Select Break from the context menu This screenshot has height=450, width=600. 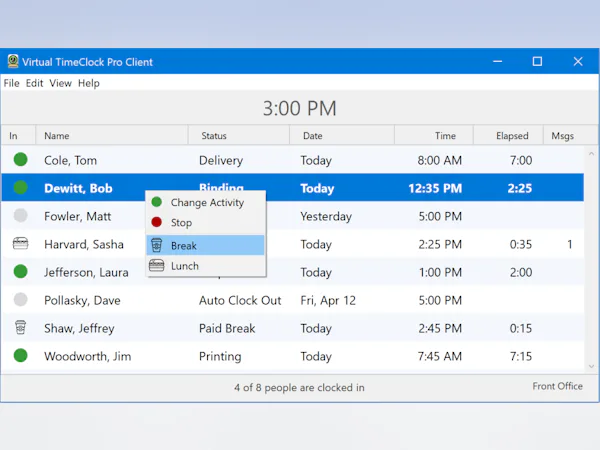[x=205, y=245]
